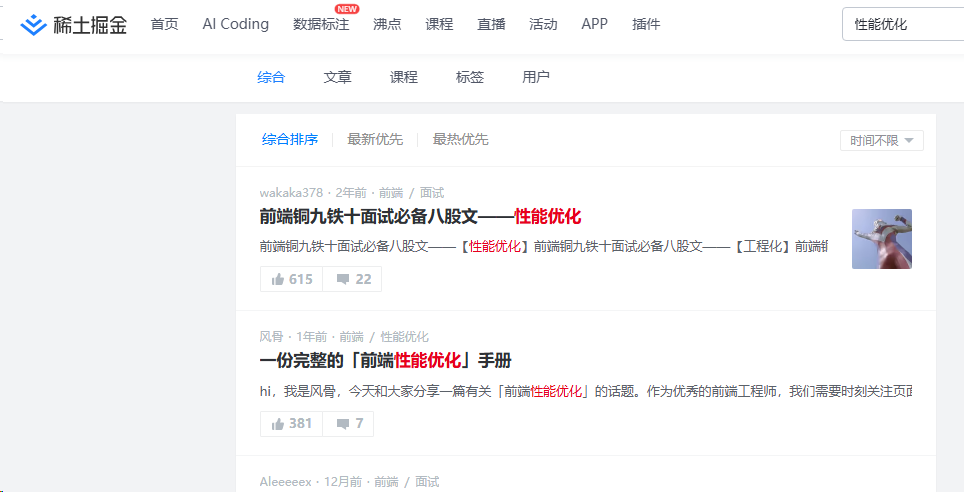Screen dimensions: 964x492
Task: Open the 沸点 navigation link
Action: (387, 25)
